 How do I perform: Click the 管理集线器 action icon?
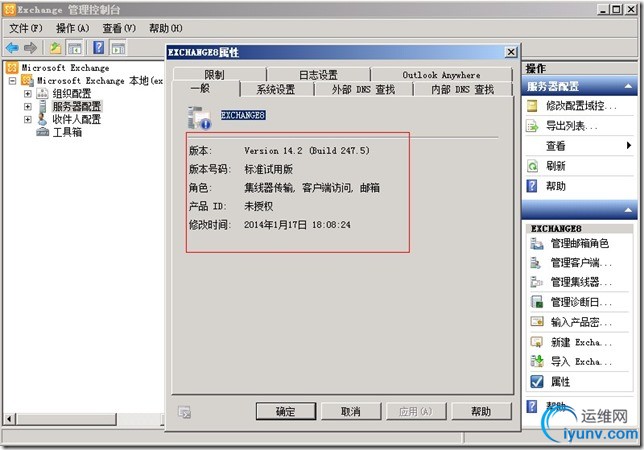tap(536, 282)
